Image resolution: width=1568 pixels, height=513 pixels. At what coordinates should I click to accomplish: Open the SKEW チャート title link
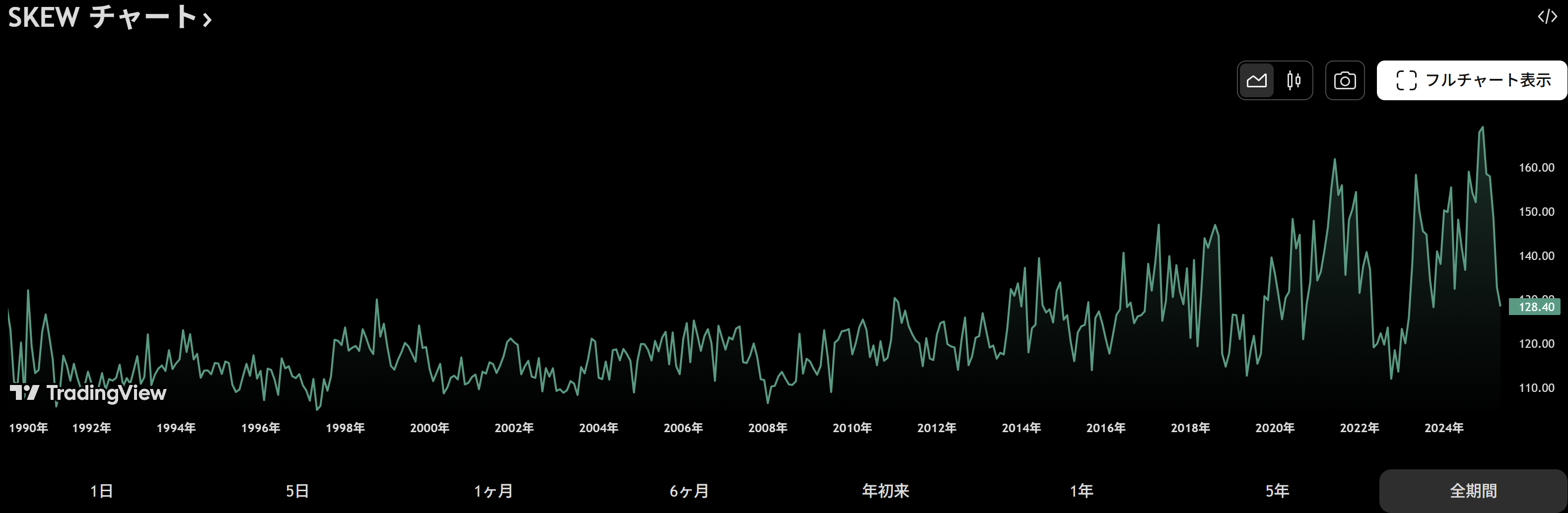point(102,17)
